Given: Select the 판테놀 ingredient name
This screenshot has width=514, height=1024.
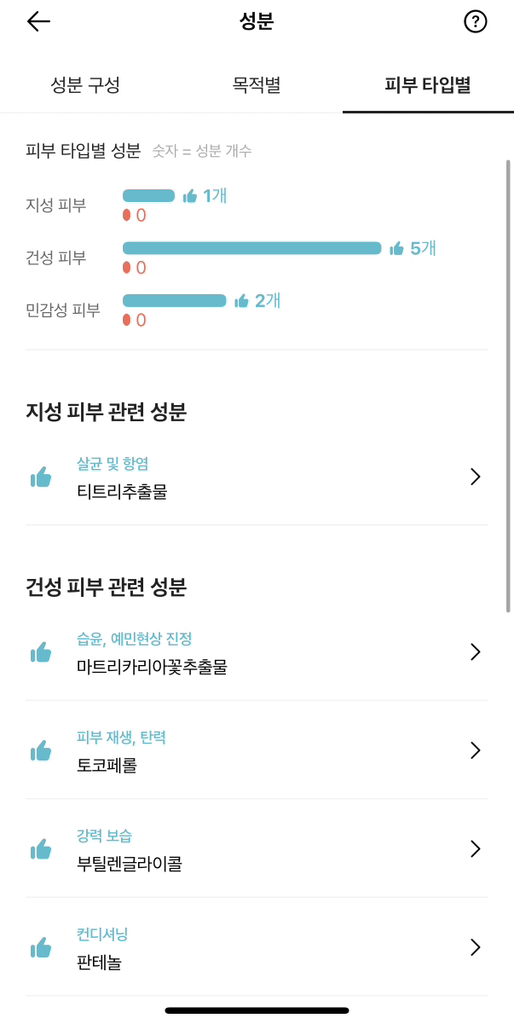Looking at the screenshot, I should (x=99, y=963).
